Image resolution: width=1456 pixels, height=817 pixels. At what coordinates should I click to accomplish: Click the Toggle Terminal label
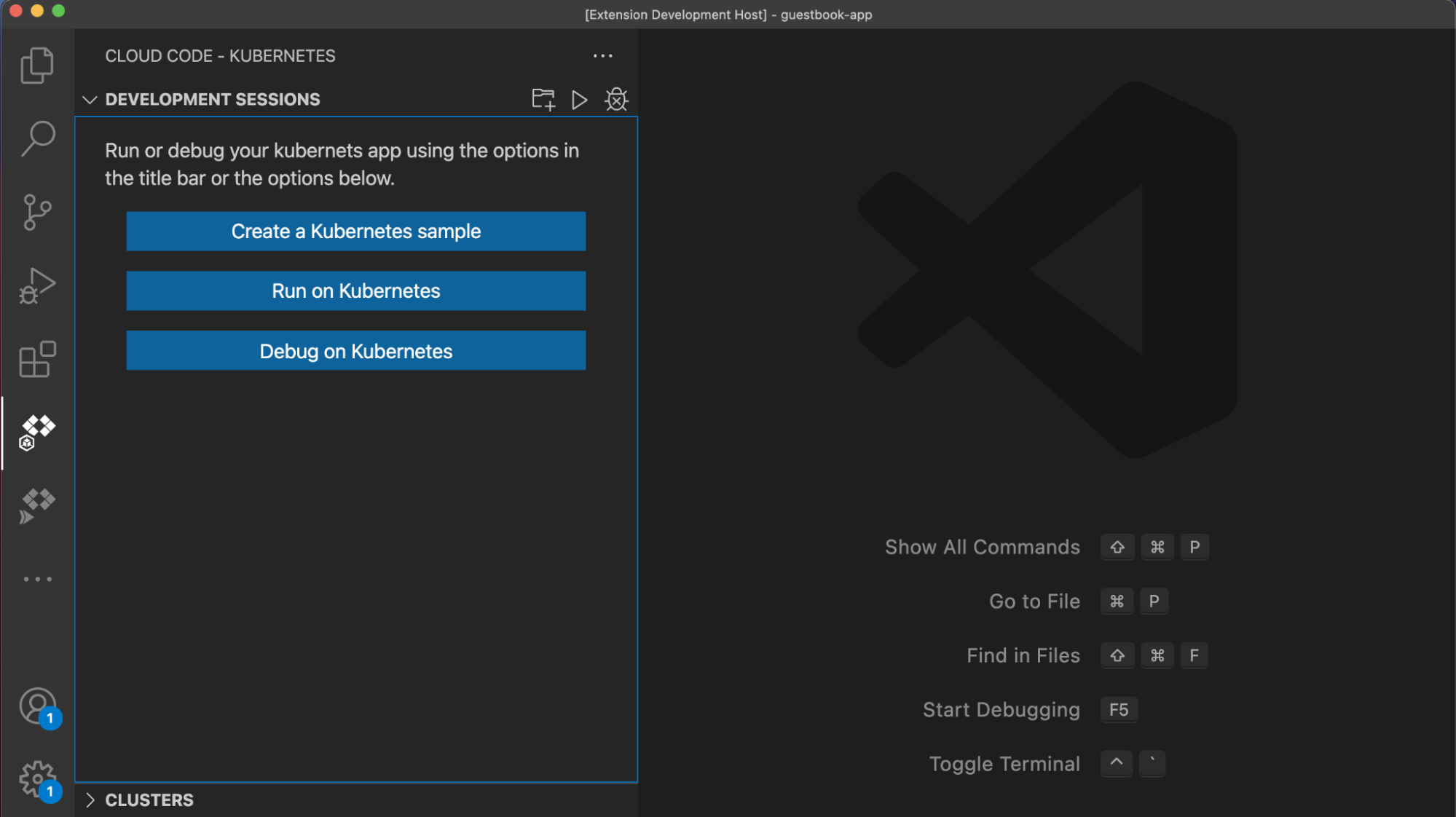pos(1004,764)
